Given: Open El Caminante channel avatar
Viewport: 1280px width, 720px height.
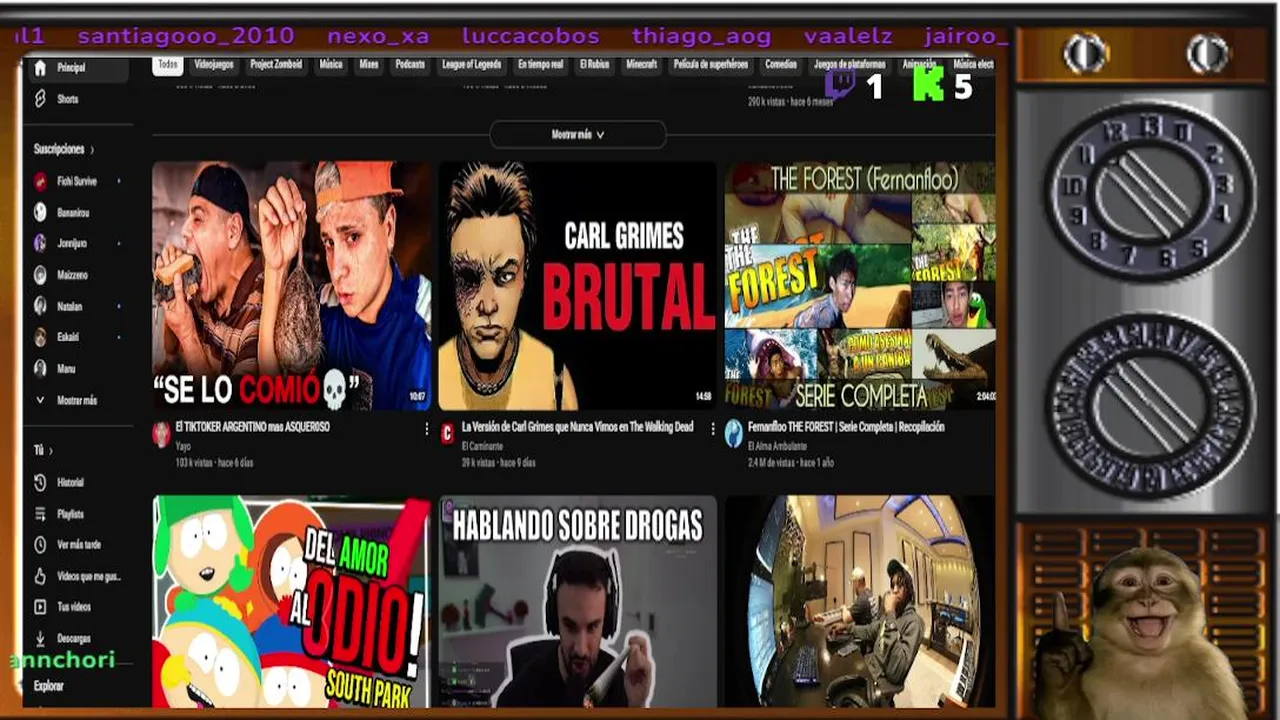Looking at the screenshot, I should [x=448, y=433].
